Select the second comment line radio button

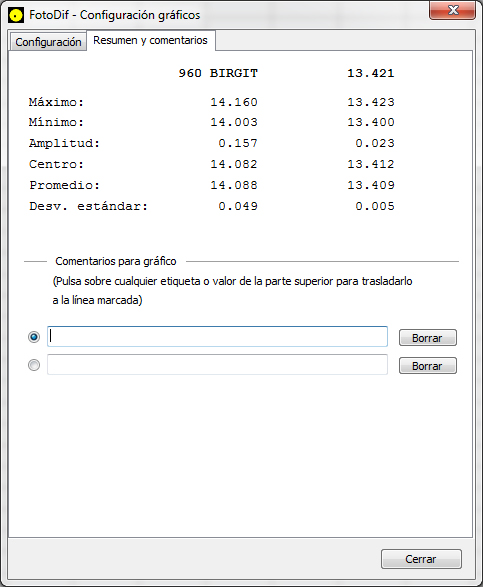pyautogui.click(x=34, y=365)
